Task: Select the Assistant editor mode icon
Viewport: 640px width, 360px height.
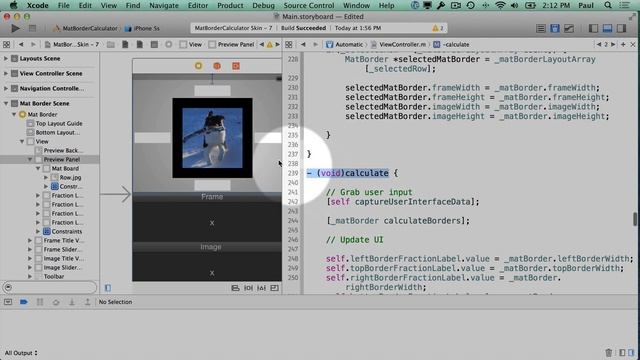Action: [555, 28]
